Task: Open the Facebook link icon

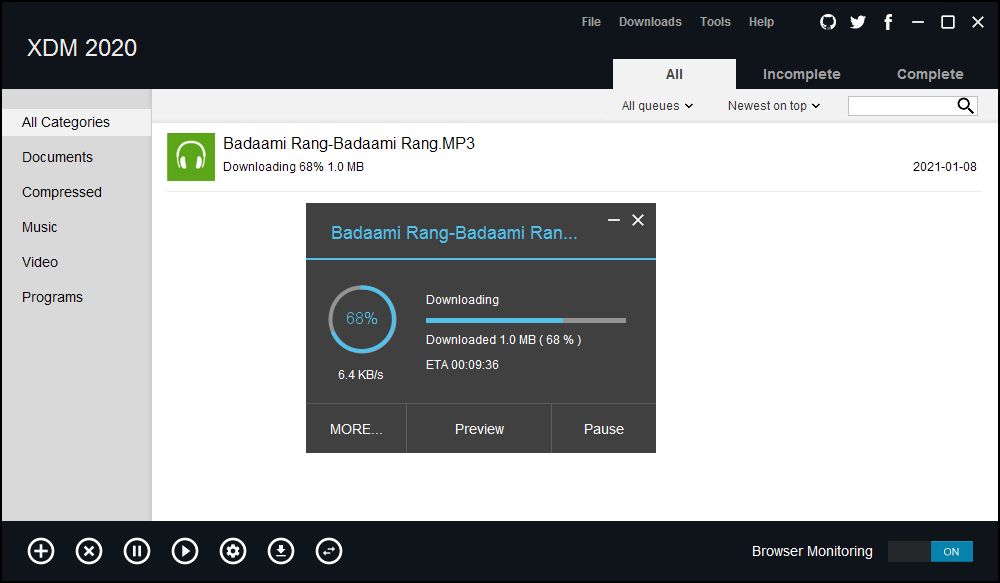Action: point(888,22)
